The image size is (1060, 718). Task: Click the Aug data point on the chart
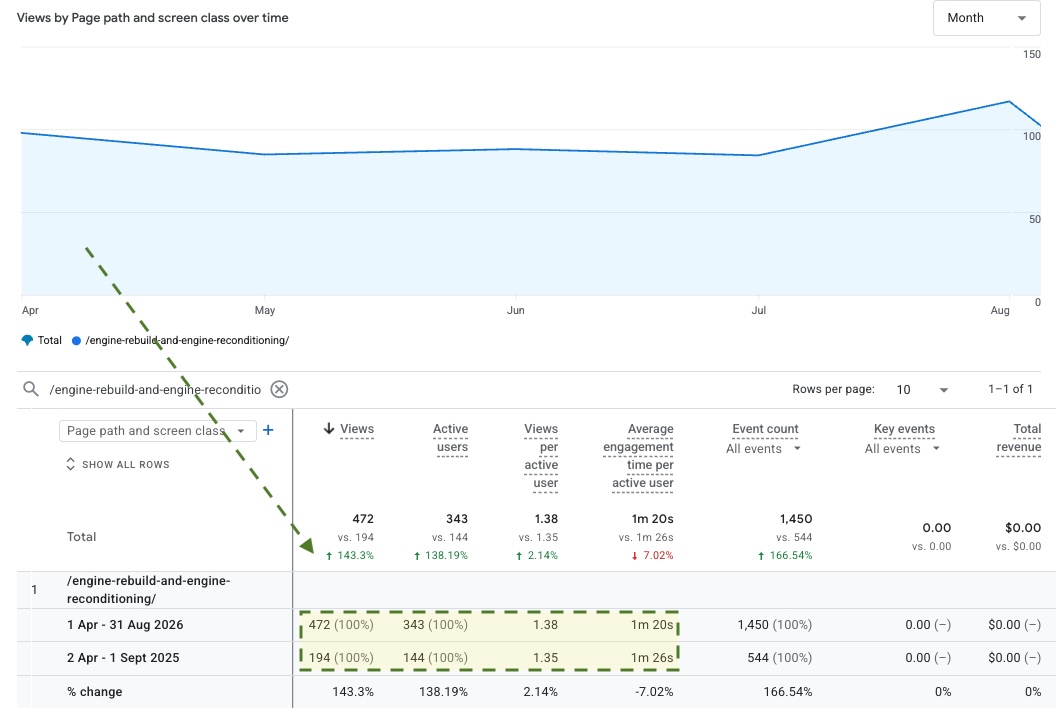coord(1009,101)
